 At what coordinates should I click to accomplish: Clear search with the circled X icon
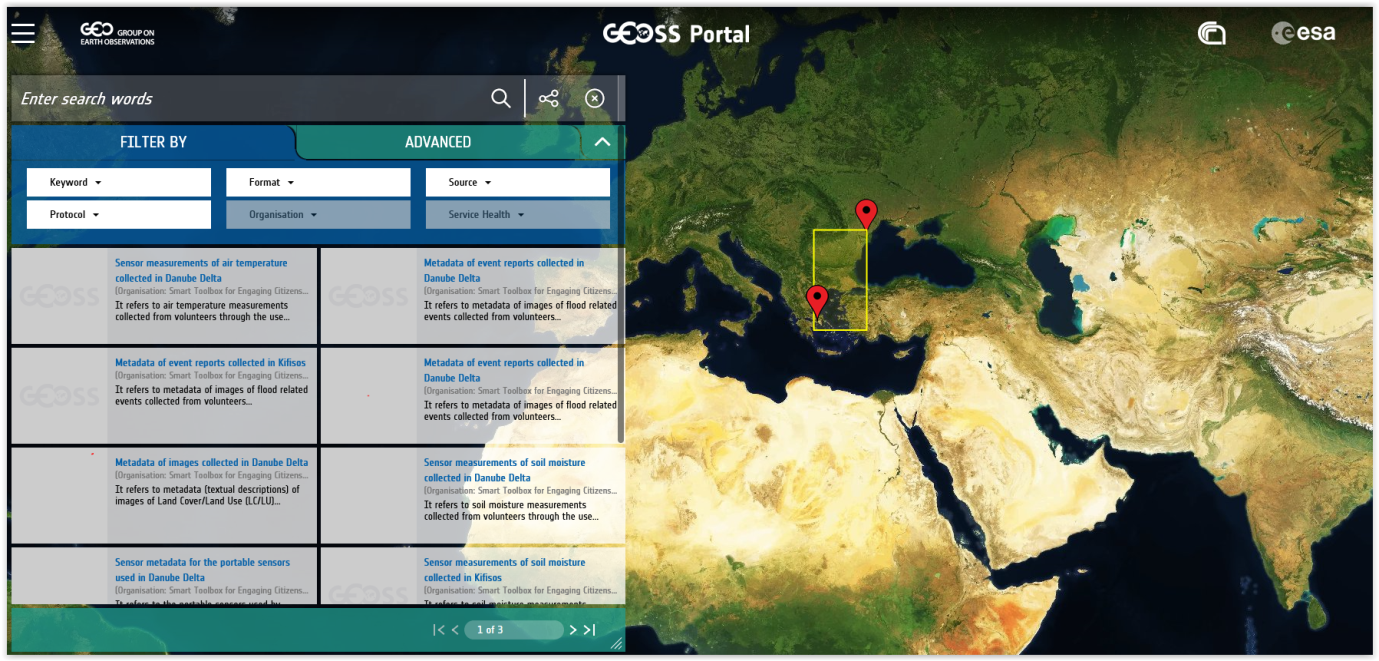(x=595, y=98)
